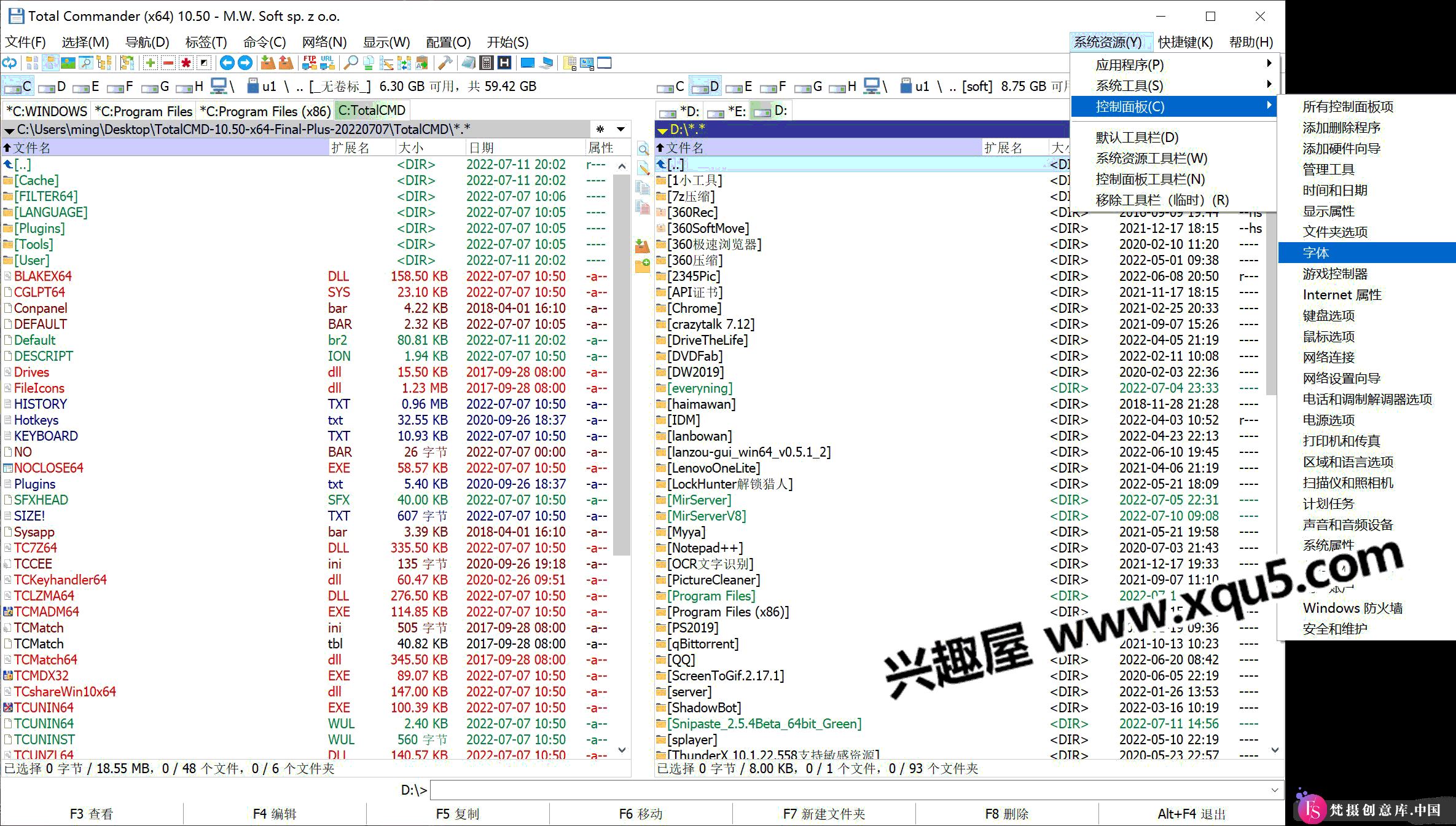Click F3 查看 button
1456x826 pixels.
point(92,814)
